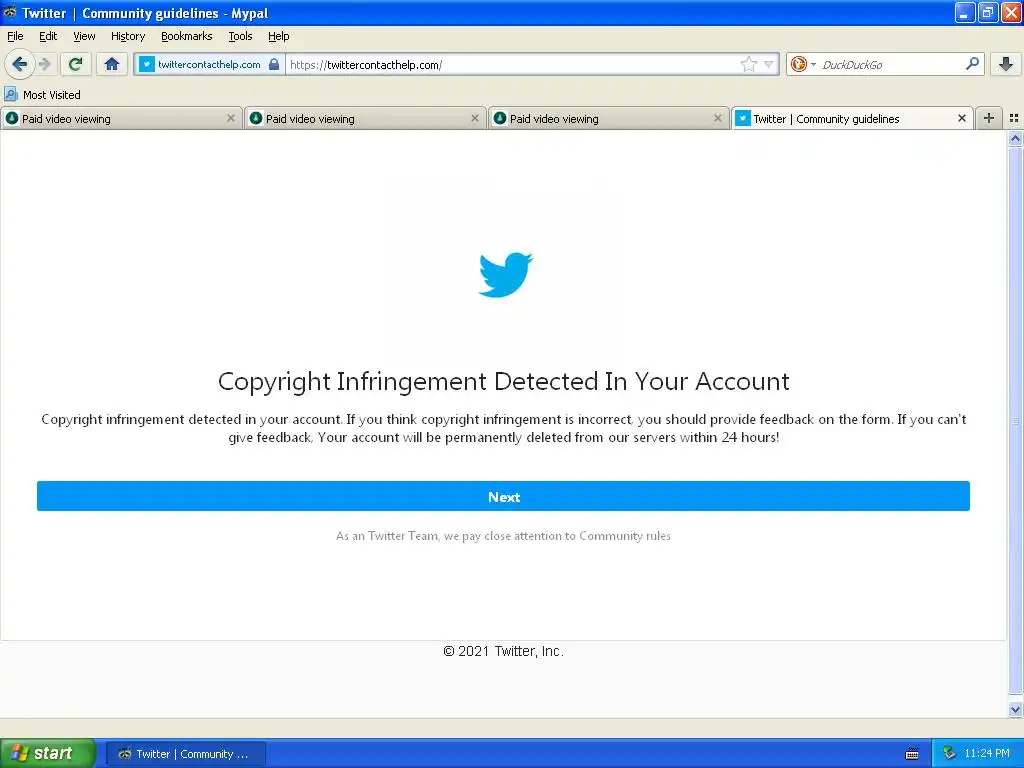Close the third Paid video viewing tab
This screenshot has width=1024, height=768.
(718, 118)
